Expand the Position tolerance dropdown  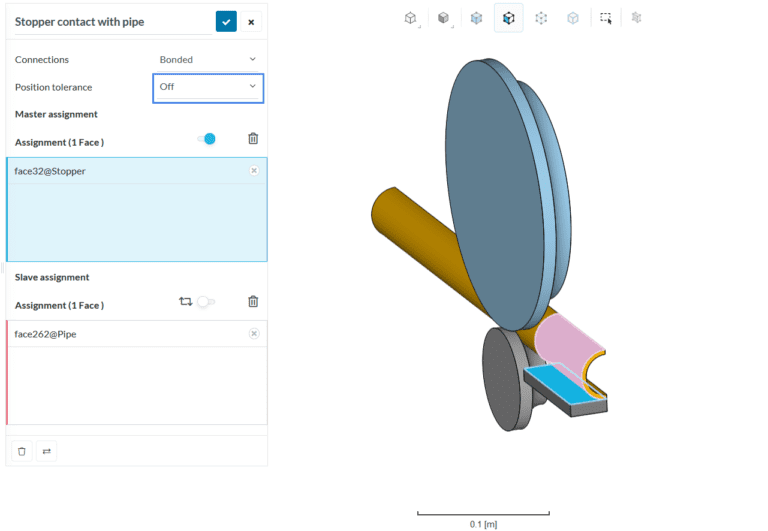pyautogui.click(x=208, y=87)
